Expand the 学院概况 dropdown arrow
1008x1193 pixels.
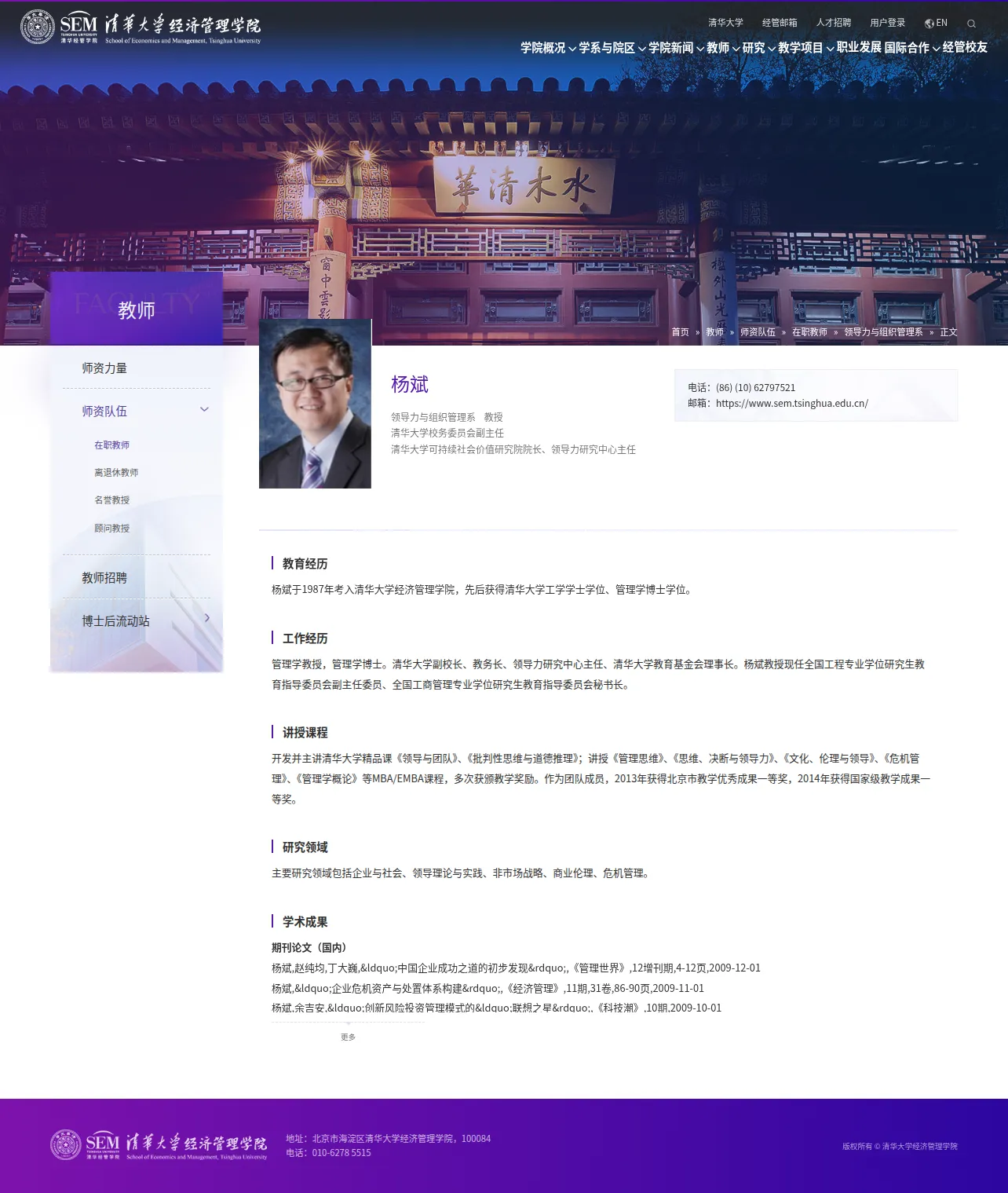click(x=572, y=49)
